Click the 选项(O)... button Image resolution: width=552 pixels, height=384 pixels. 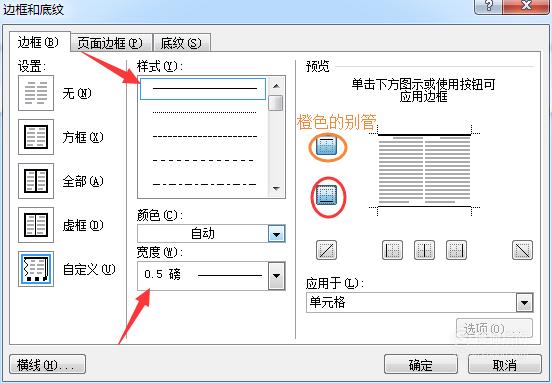point(494,329)
